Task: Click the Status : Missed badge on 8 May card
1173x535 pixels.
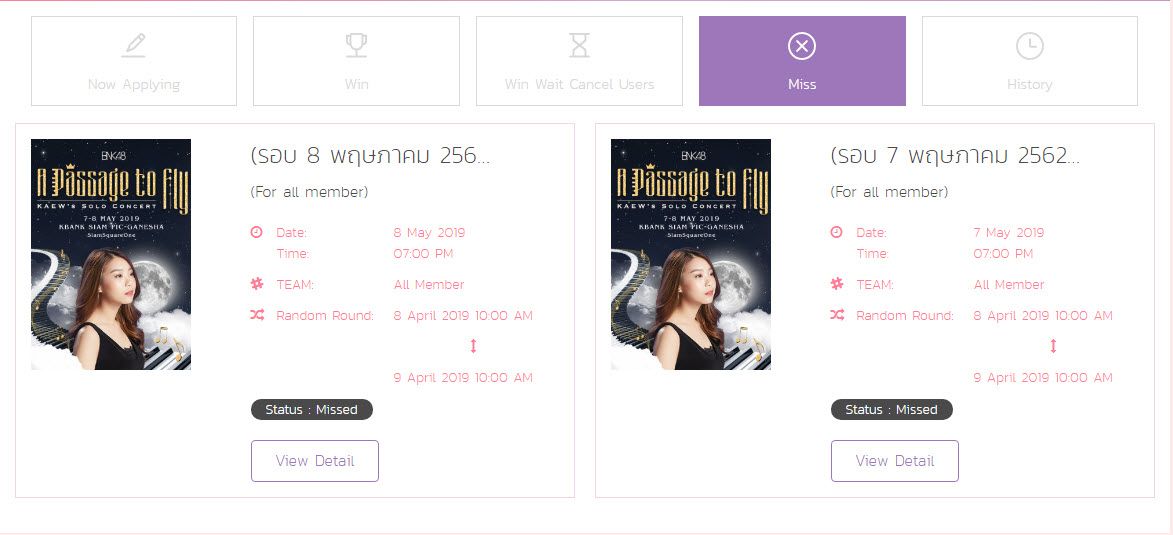Action: coord(312,409)
